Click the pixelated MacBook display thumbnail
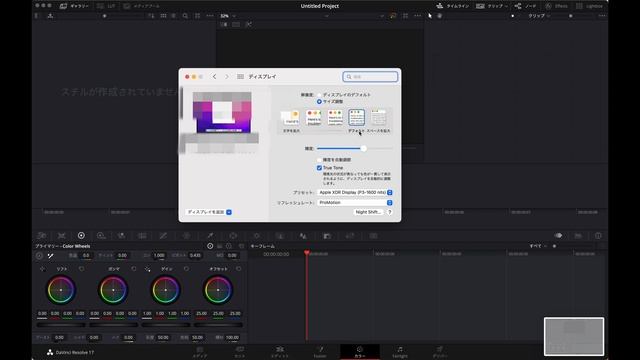The height and width of the screenshot is (360, 640). 222,113
